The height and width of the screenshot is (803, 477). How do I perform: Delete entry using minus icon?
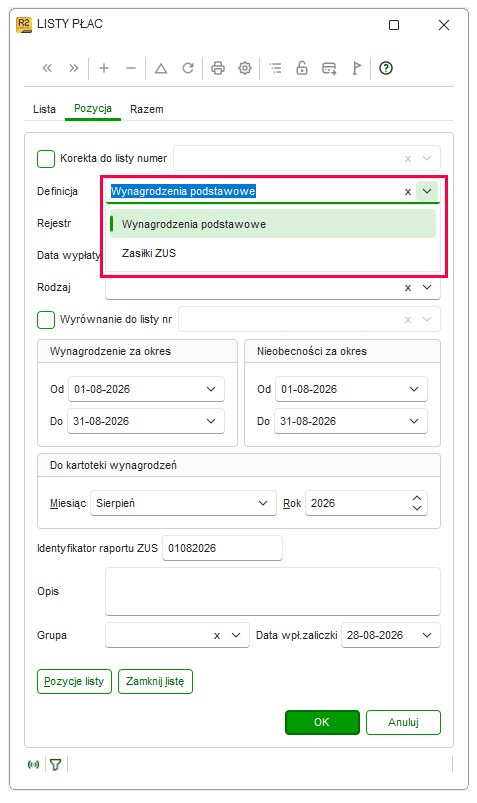pos(131,68)
